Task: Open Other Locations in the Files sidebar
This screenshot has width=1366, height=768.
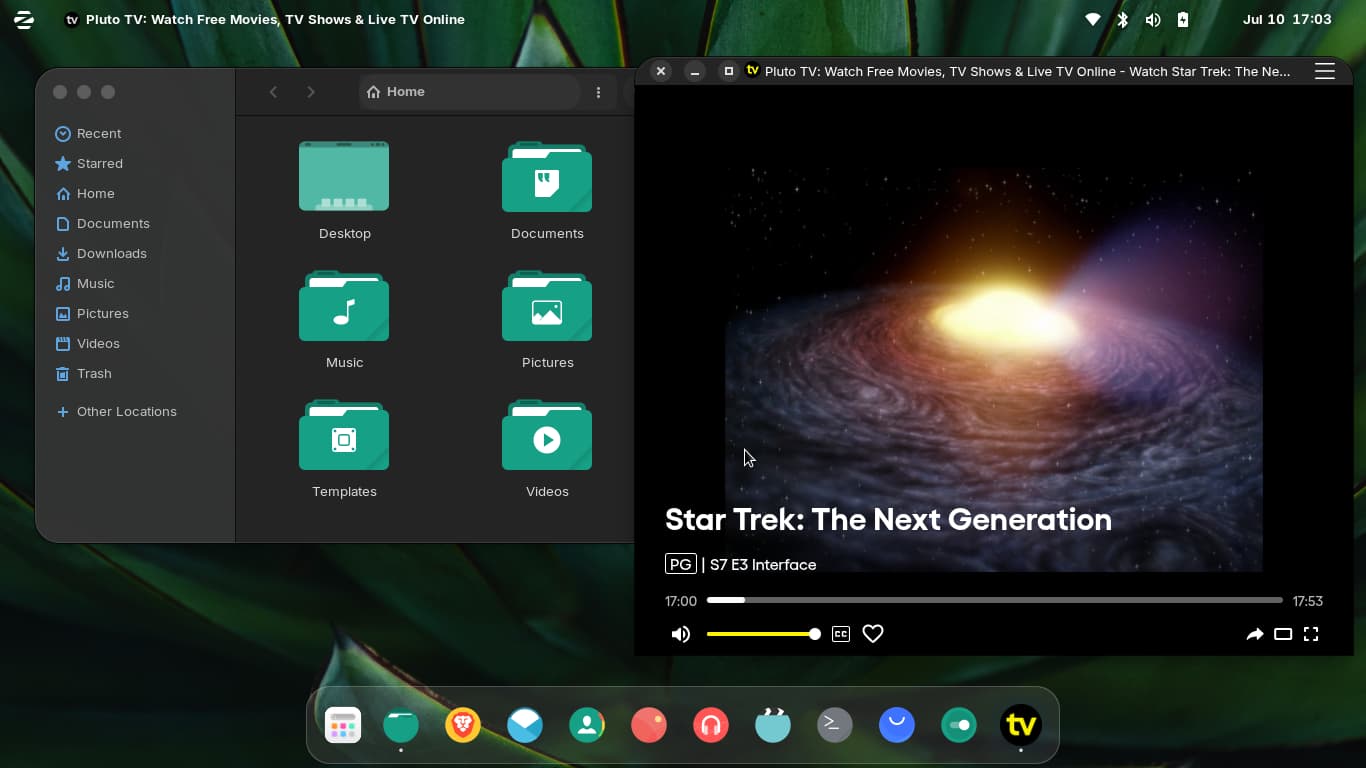Action: (135, 411)
